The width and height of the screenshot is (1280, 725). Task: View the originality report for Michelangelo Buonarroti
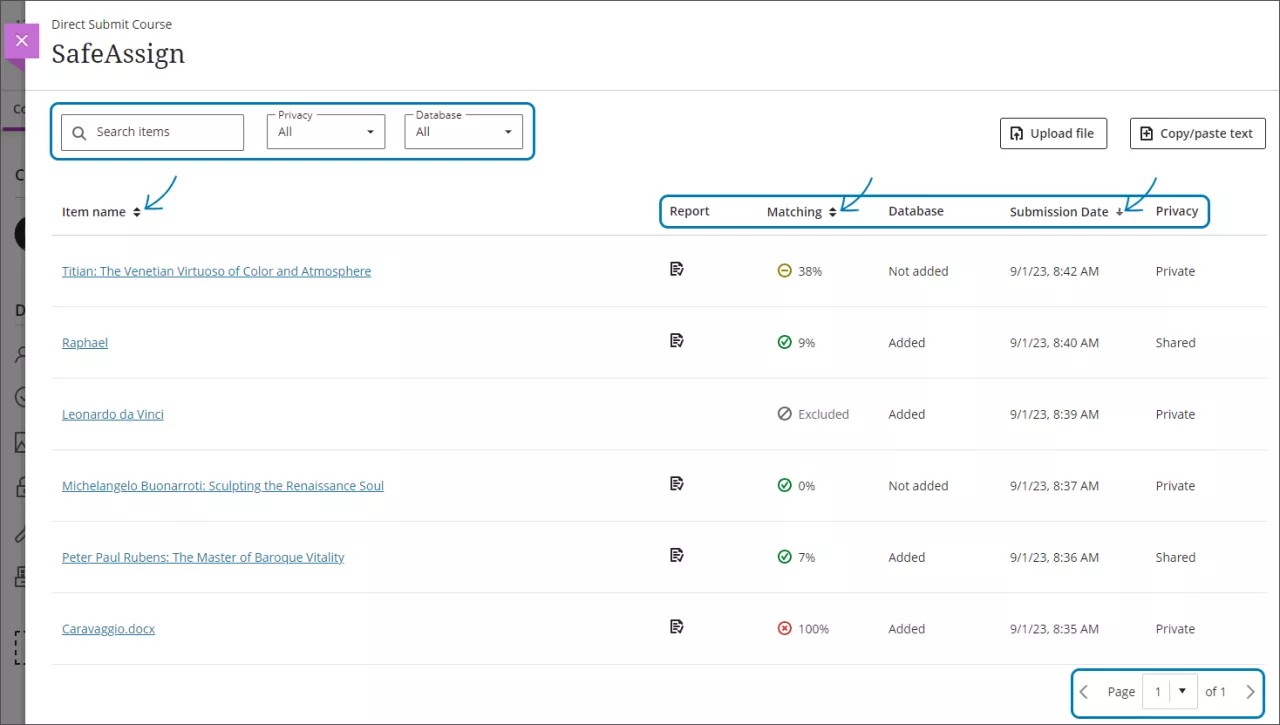click(x=677, y=484)
